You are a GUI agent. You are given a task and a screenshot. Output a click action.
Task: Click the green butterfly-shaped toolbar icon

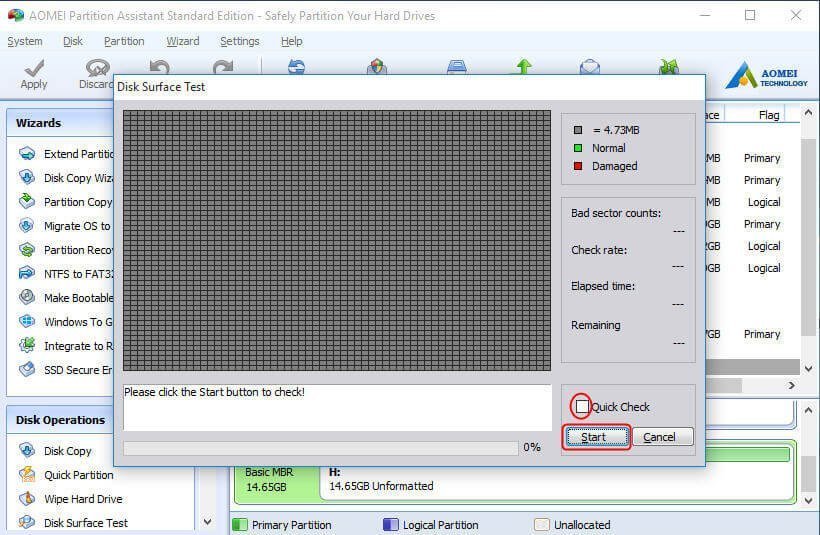669,66
